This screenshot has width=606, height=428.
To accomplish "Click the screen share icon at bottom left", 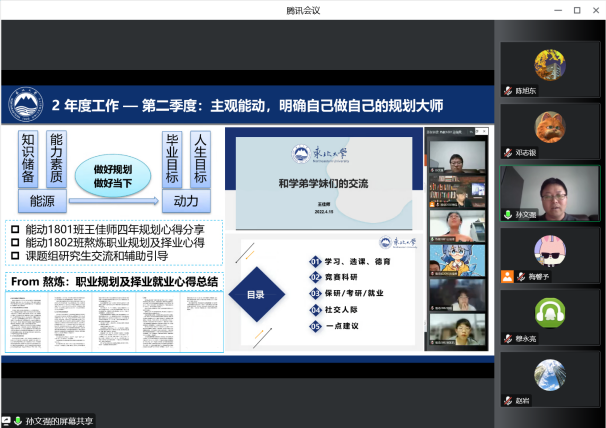I will coord(6,421).
